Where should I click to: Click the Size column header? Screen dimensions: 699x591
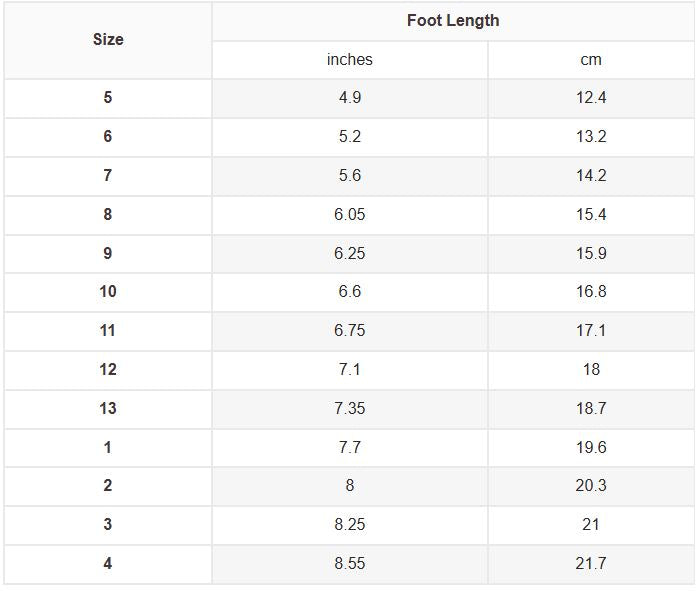point(108,40)
